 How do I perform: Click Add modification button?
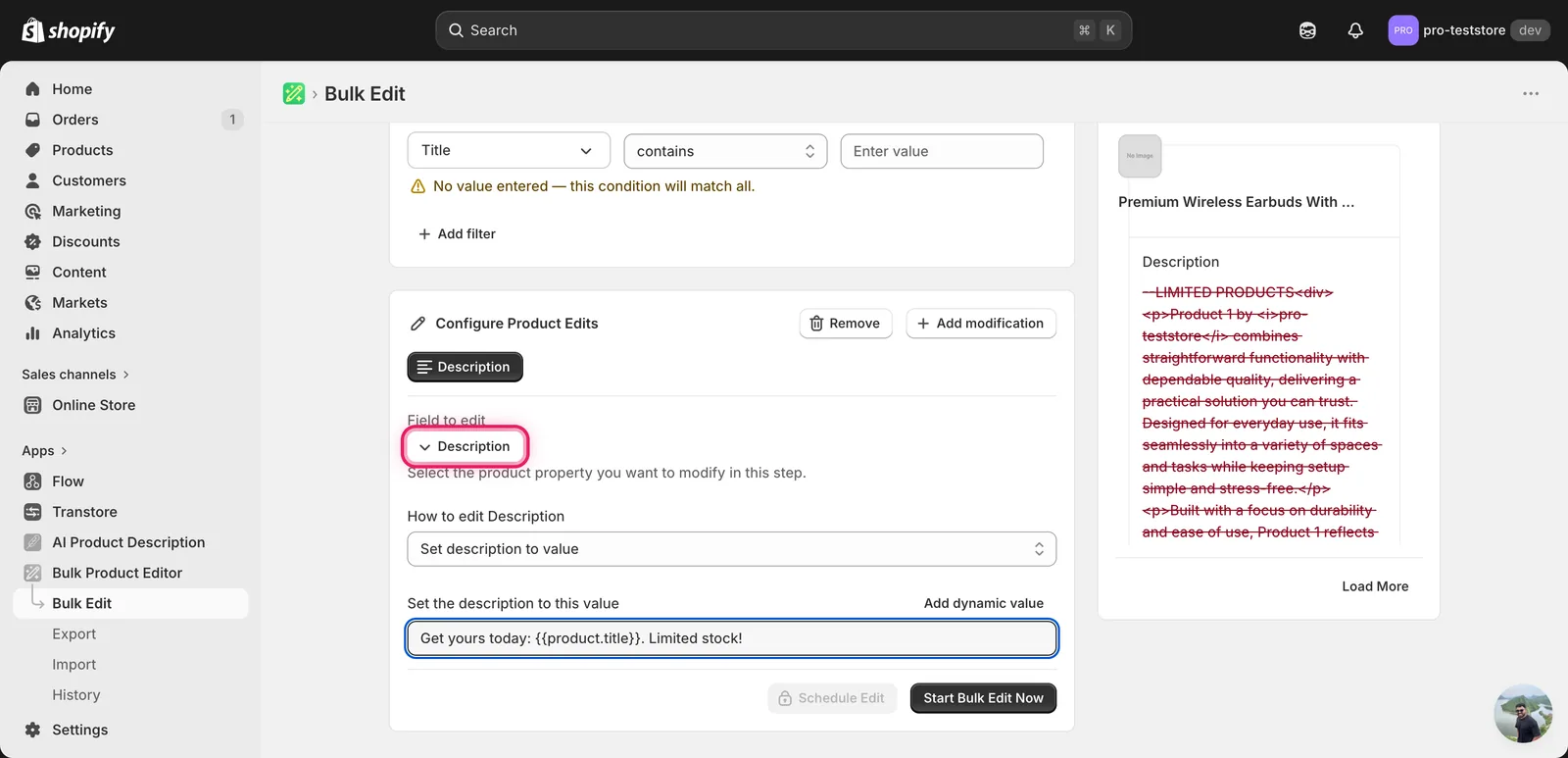tap(981, 324)
